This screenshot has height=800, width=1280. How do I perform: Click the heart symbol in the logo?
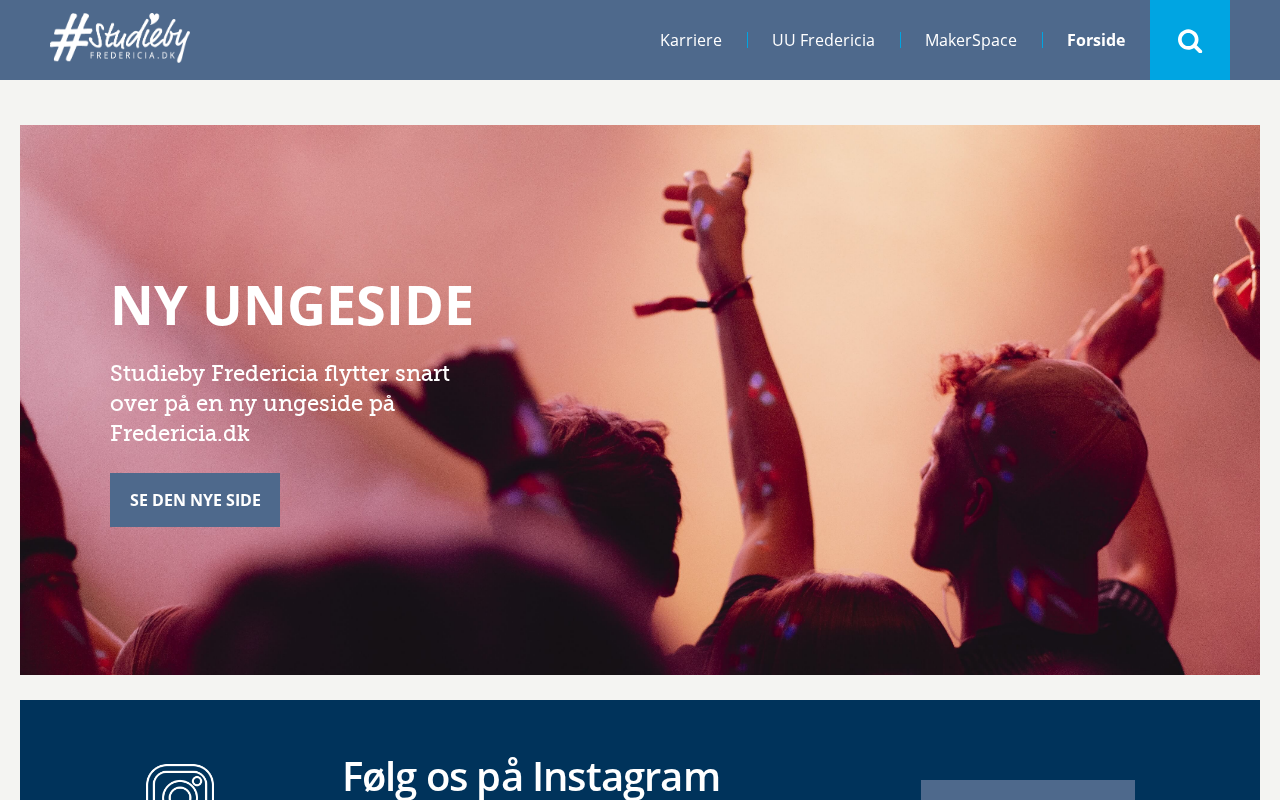pos(154,18)
